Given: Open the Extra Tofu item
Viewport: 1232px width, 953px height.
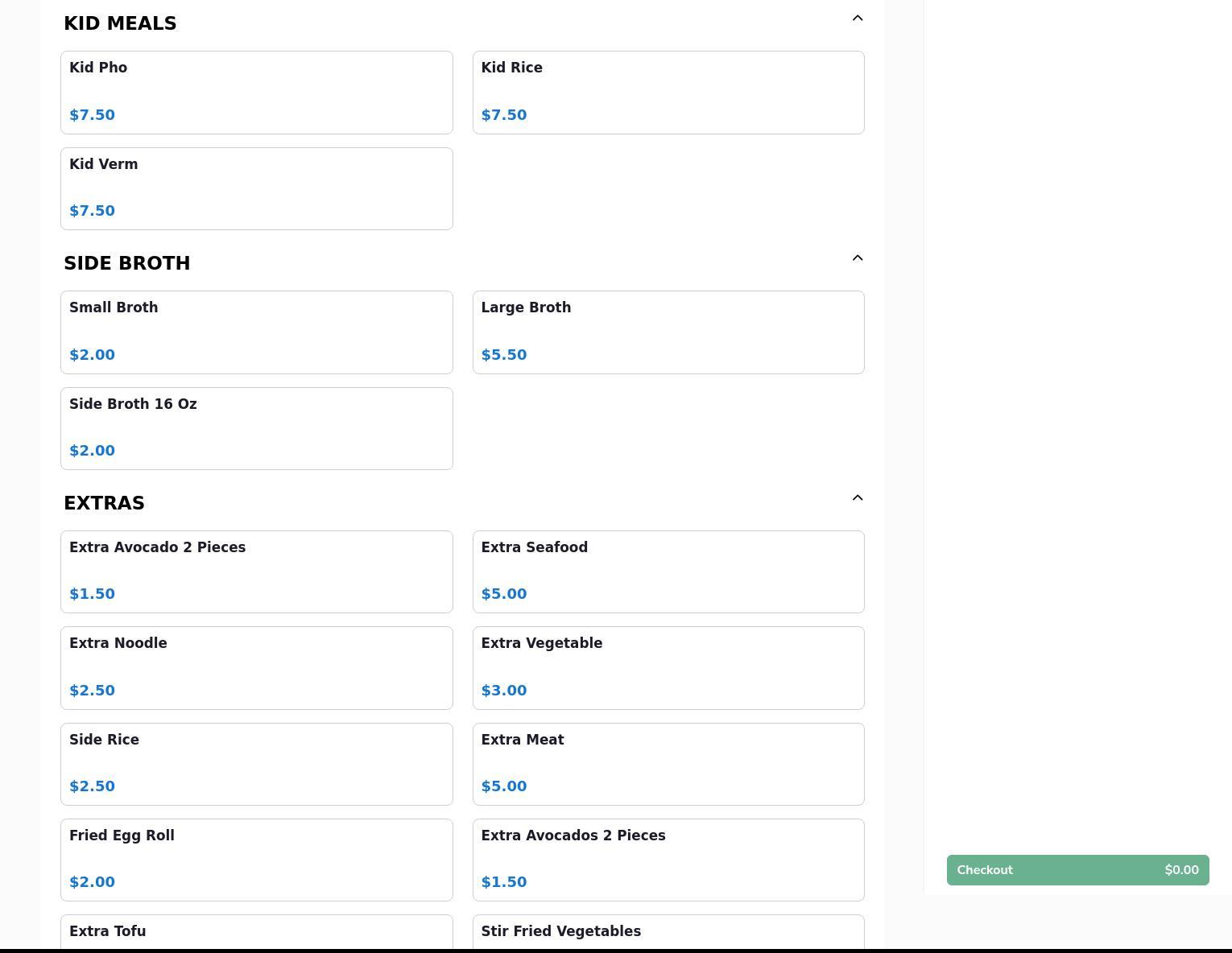Looking at the screenshot, I should (x=256, y=933).
